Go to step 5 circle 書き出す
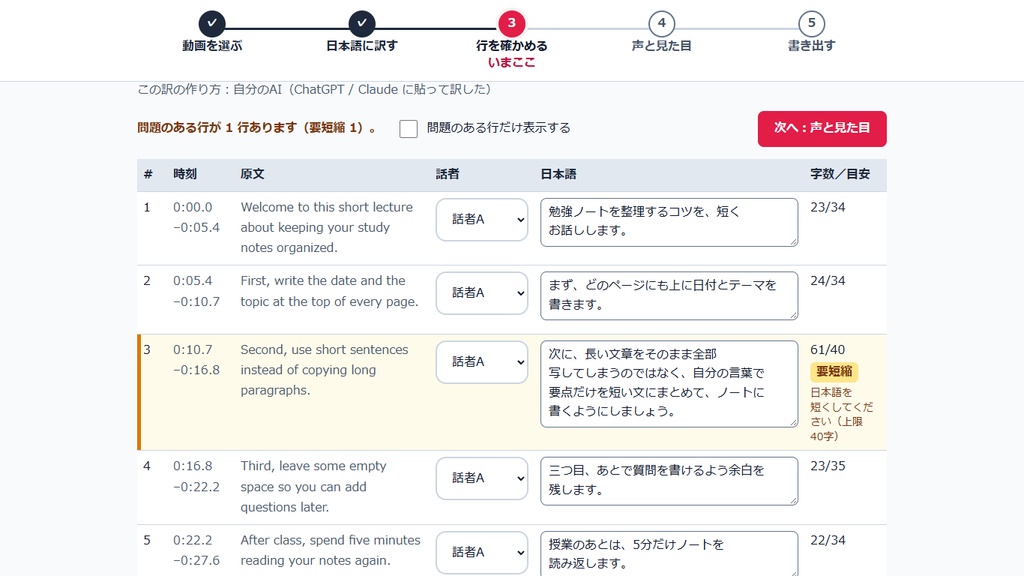This screenshot has height=576, width=1024. pyautogui.click(x=811, y=24)
